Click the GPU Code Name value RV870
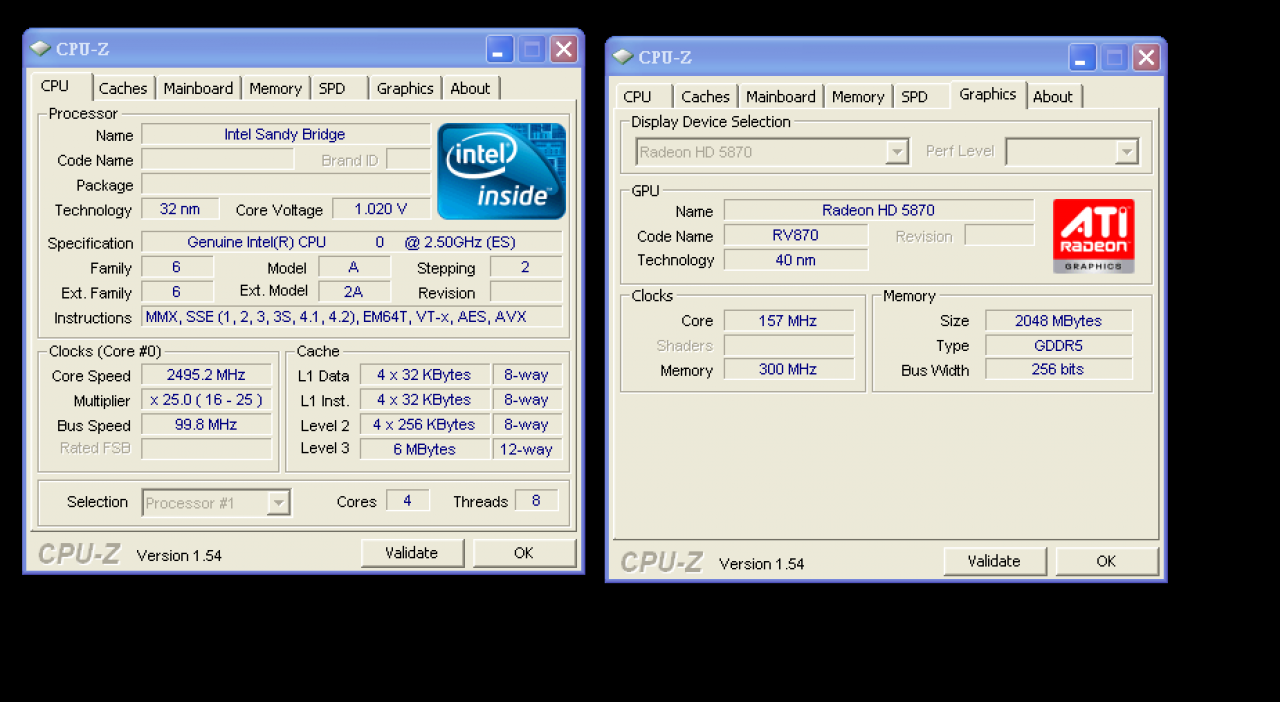This screenshot has width=1280, height=702. point(796,235)
